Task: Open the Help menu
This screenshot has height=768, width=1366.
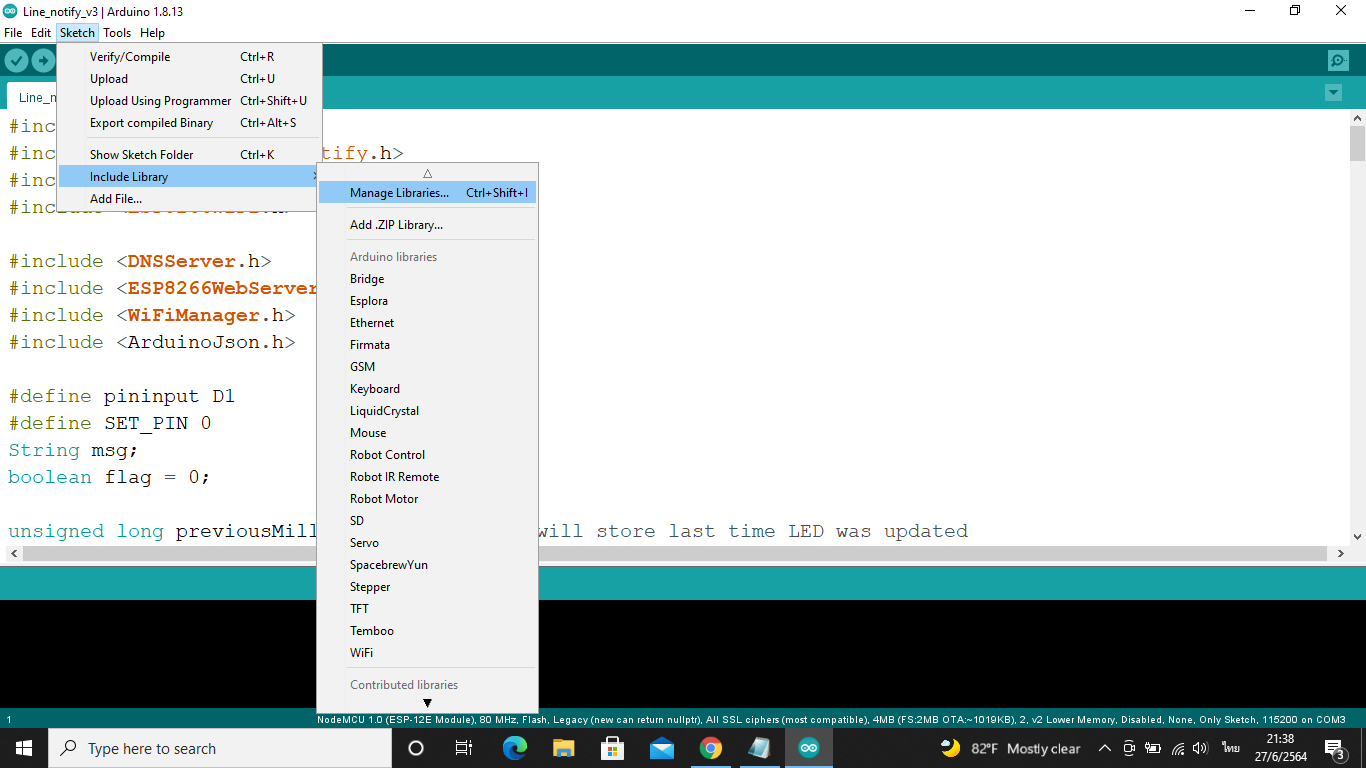Action: [152, 33]
